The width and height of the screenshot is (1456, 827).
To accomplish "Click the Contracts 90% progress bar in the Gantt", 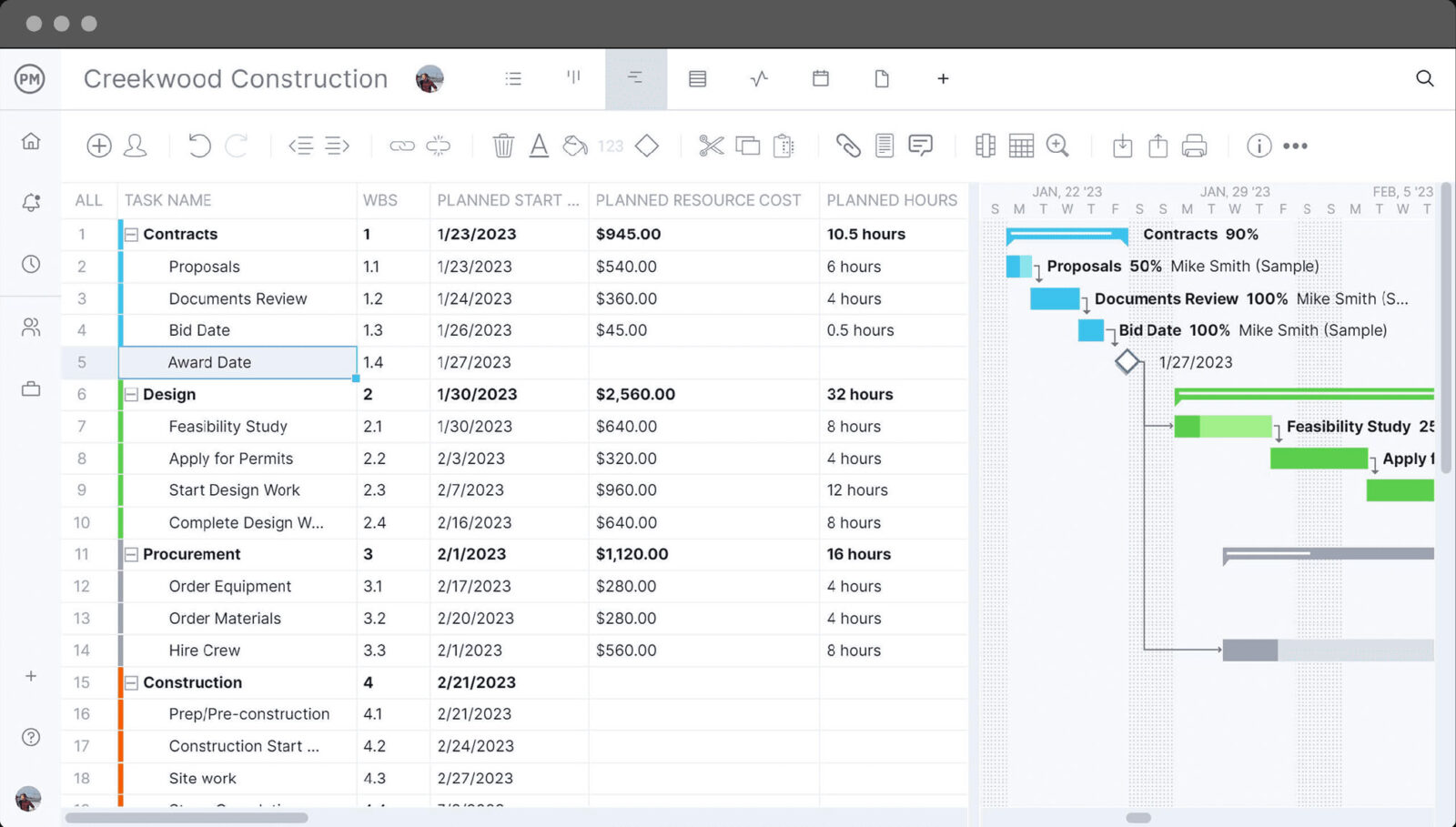I will [1067, 234].
